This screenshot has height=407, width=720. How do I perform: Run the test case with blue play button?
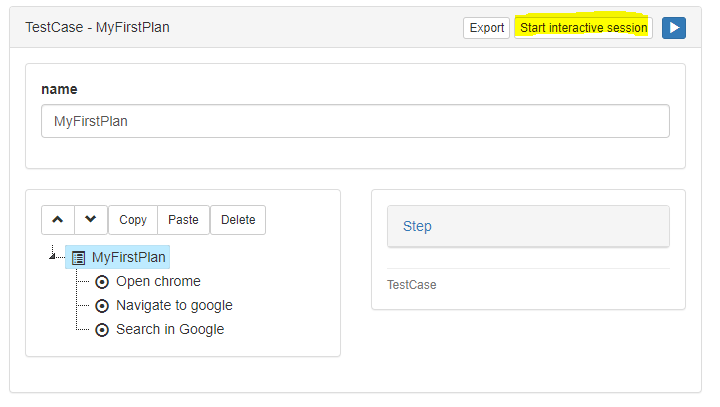click(x=674, y=28)
